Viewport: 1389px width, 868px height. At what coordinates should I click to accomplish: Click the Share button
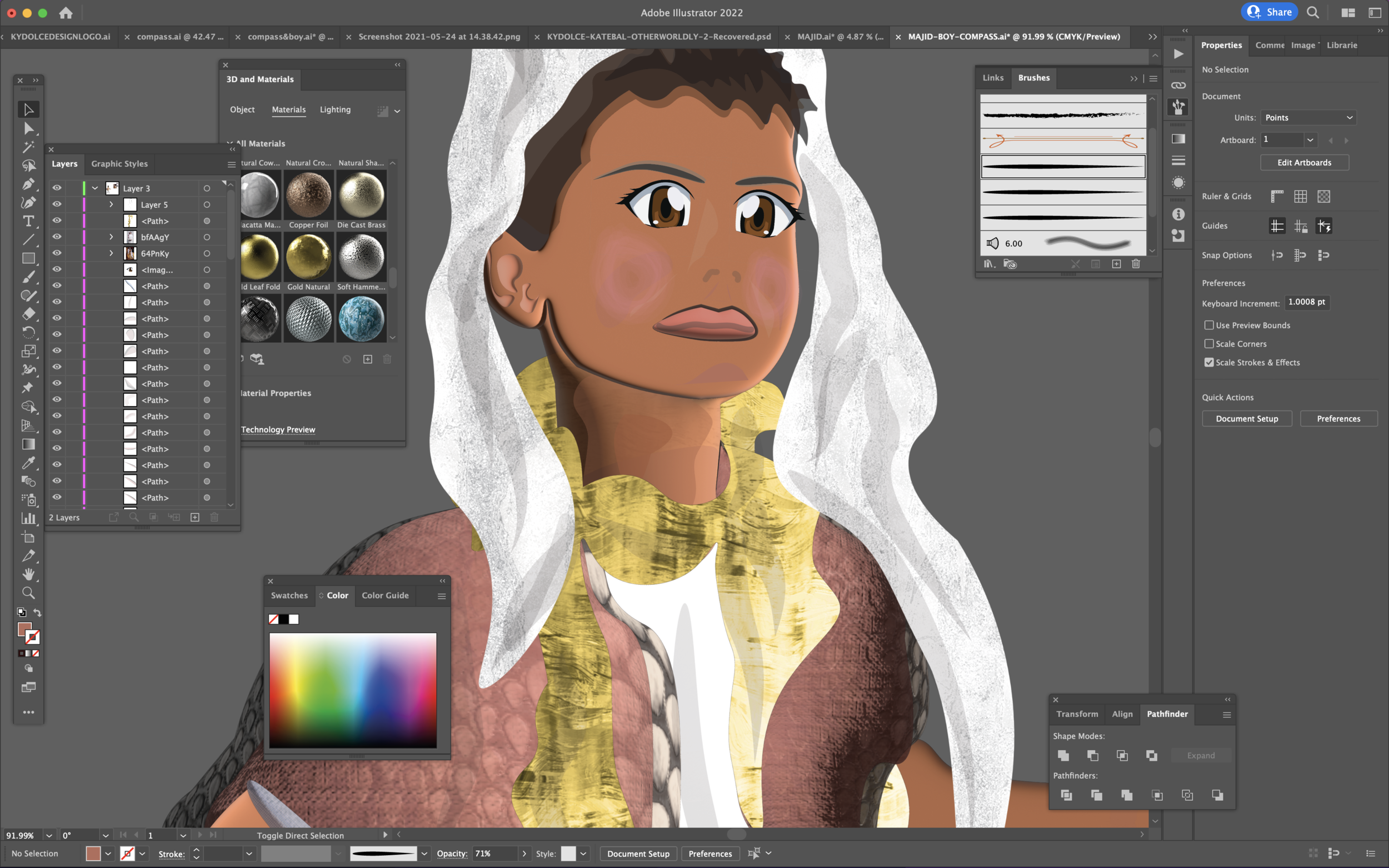coord(1268,12)
